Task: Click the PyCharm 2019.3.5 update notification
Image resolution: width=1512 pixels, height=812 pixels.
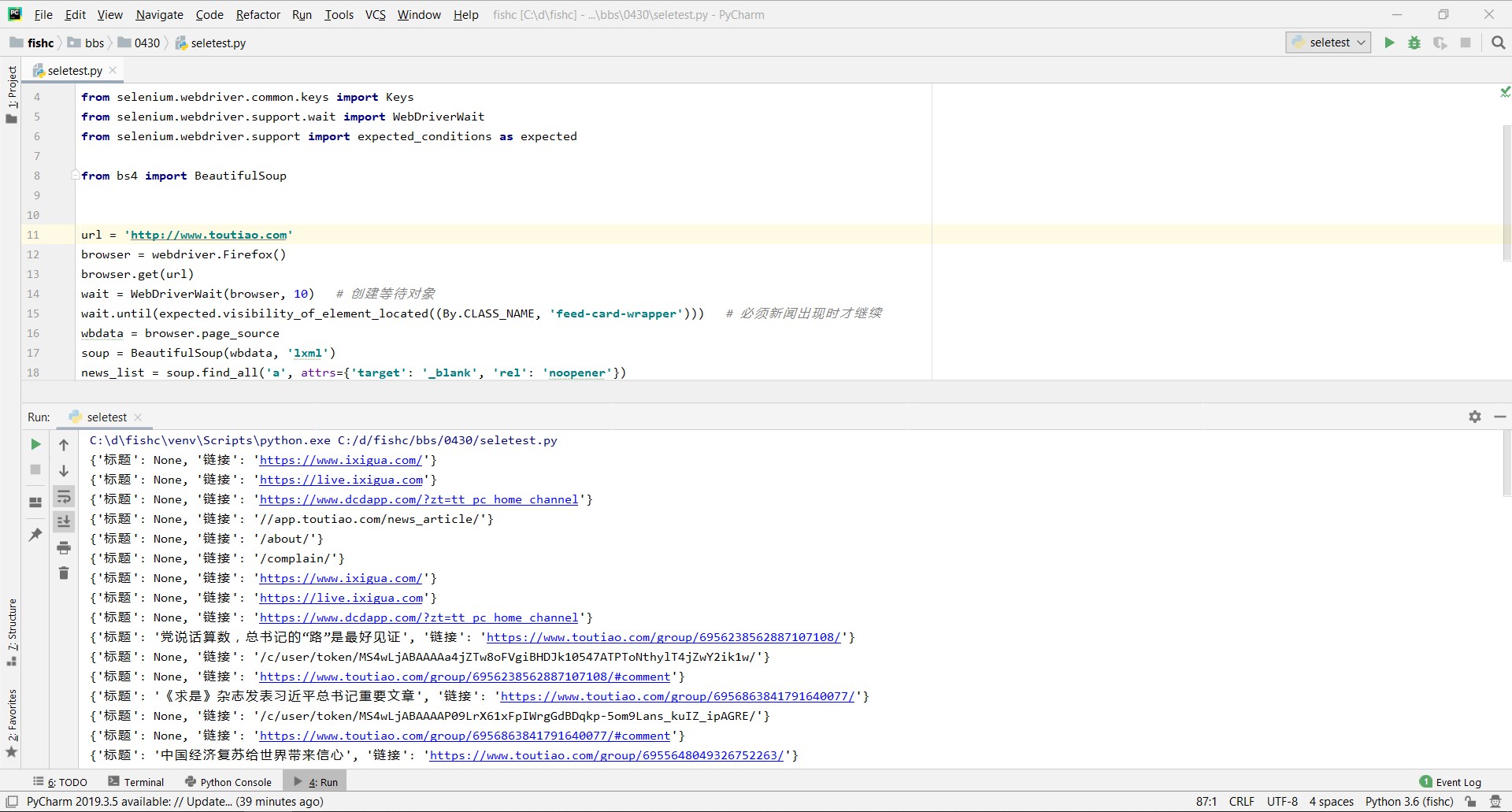Action: (x=175, y=802)
